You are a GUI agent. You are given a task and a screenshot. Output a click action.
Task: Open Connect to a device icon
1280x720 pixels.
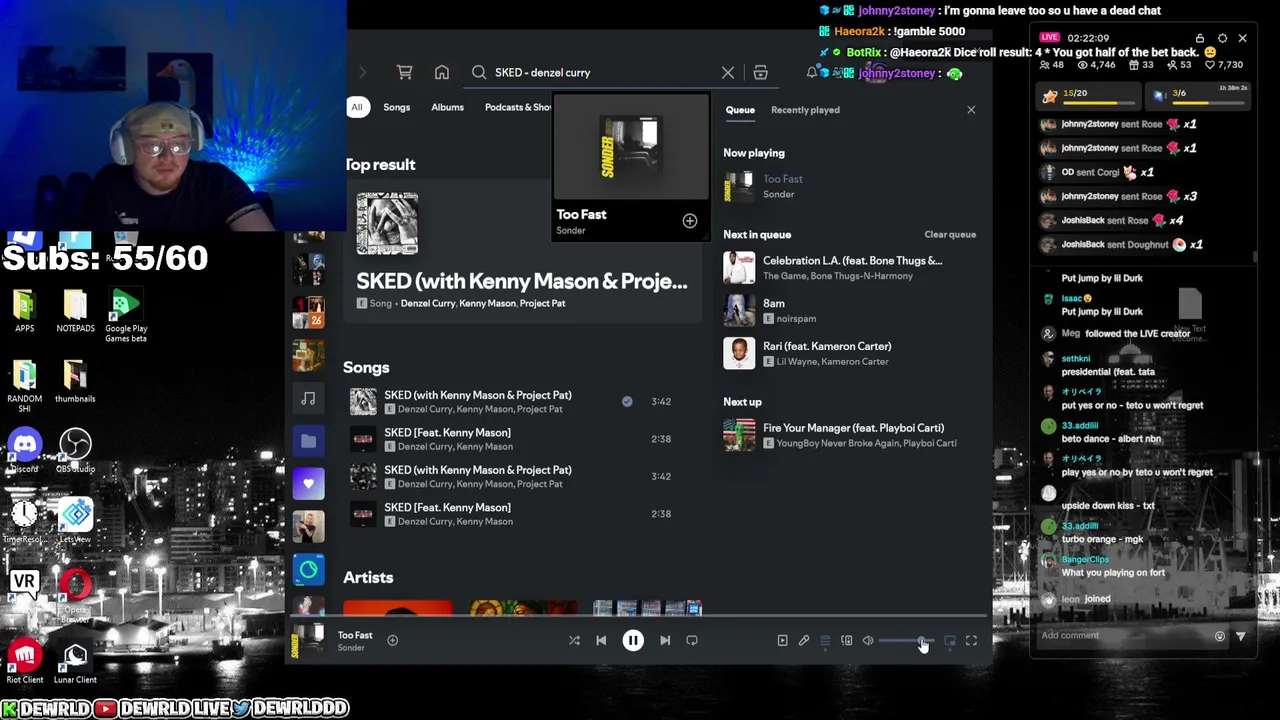coord(847,640)
